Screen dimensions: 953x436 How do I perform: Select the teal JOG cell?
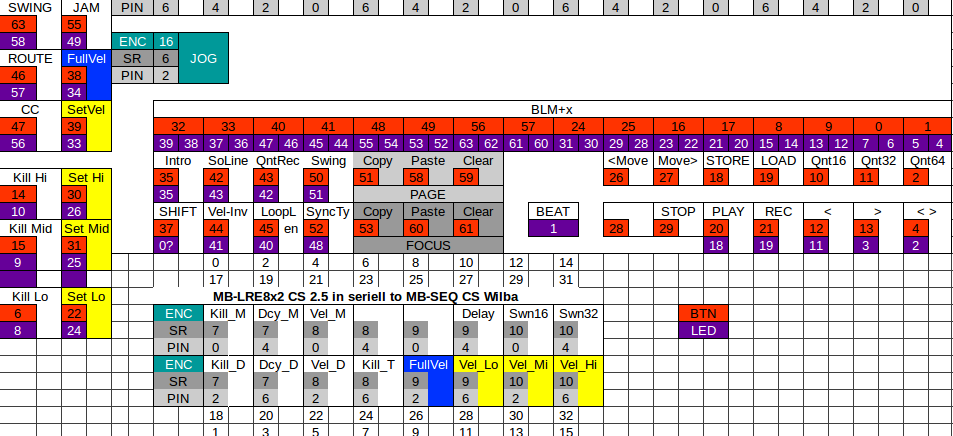203,58
